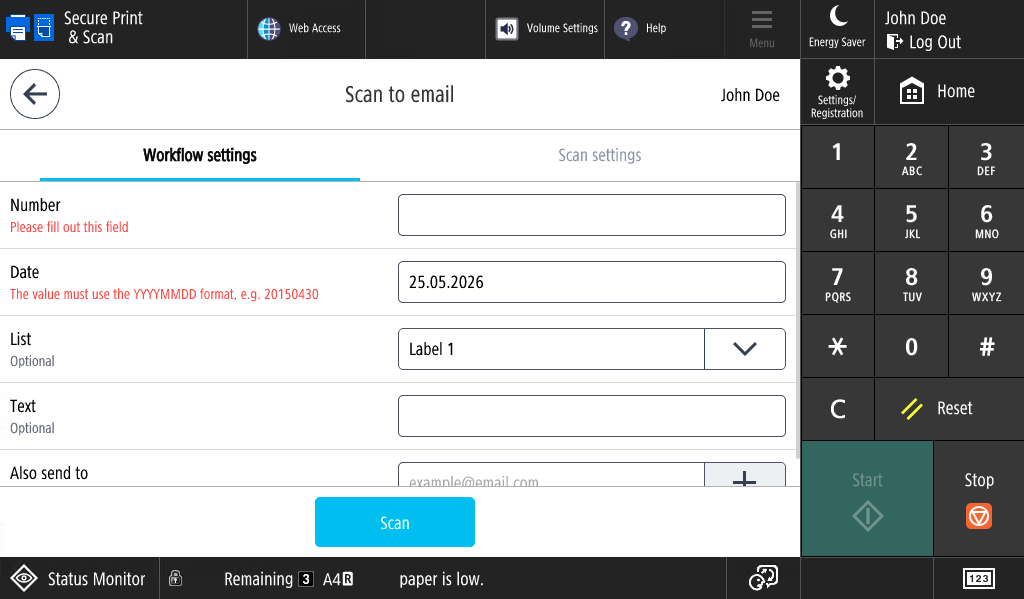The height and width of the screenshot is (599, 1024).
Task: Focus the Number input field
Action: [x=592, y=215]
